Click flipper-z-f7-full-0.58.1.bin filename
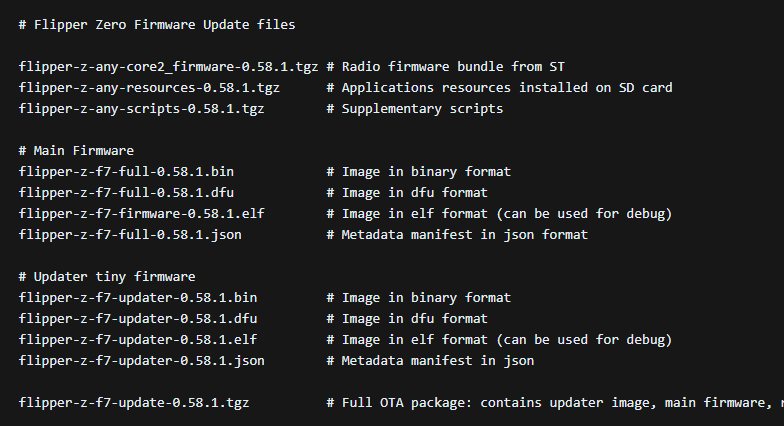784x426 pixels. point(126,172)
